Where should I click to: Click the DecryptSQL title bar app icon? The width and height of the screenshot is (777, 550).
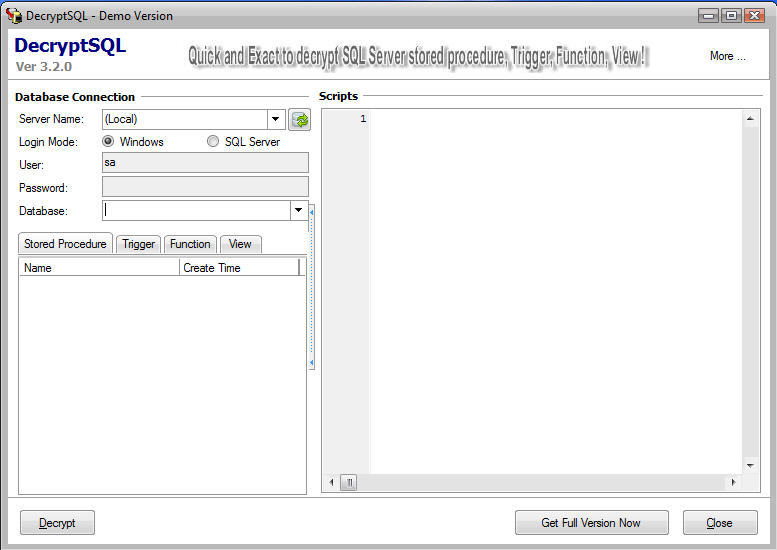pyautogui.click(x=14, y=15)
